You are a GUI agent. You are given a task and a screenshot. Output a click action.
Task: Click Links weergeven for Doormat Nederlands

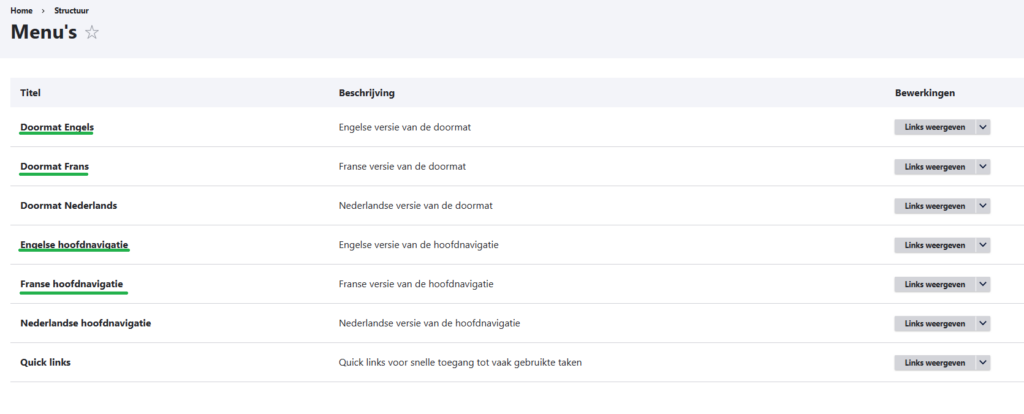tap(934, 206)
